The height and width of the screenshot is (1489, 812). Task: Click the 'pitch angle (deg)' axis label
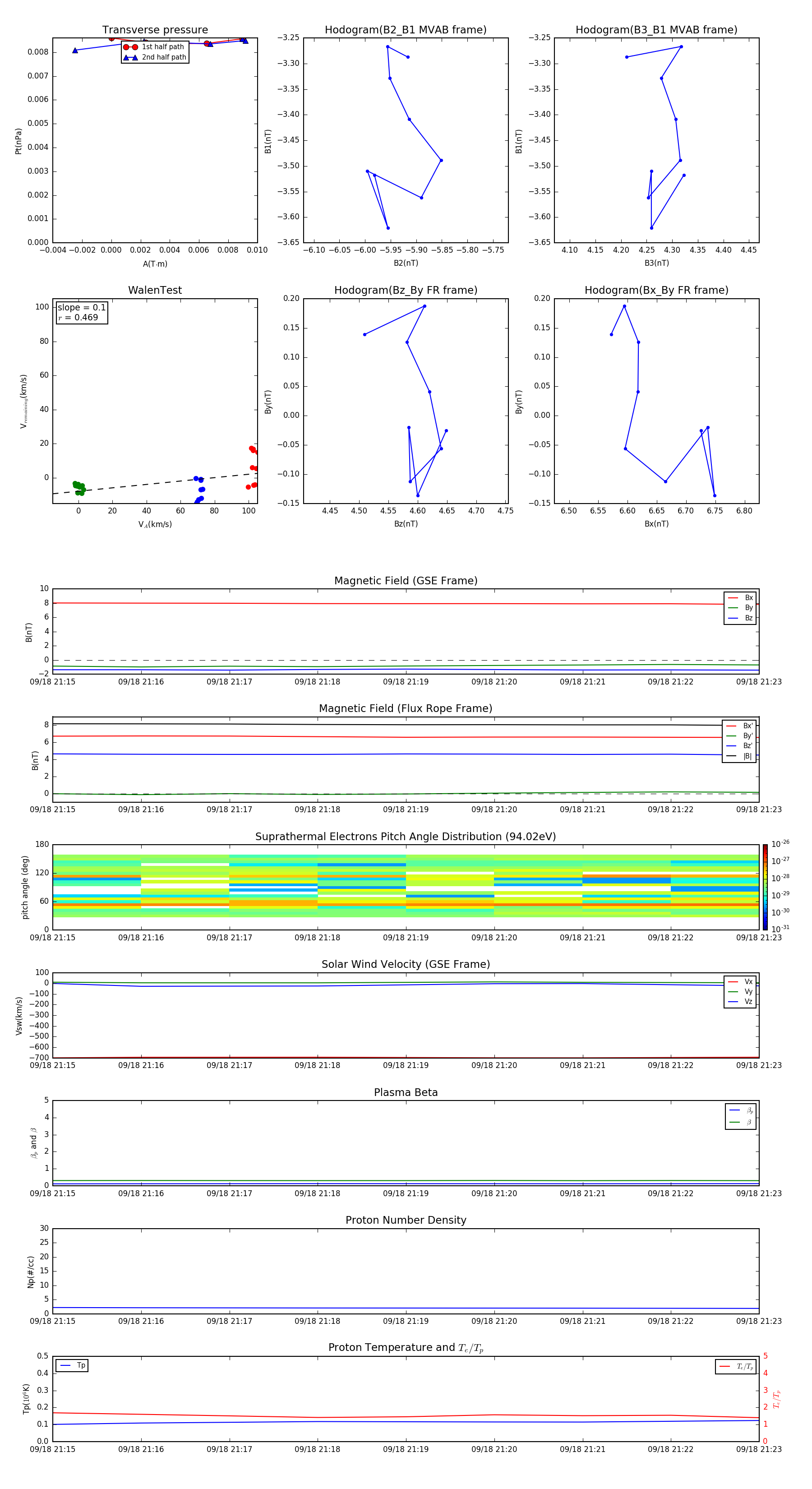25,887
